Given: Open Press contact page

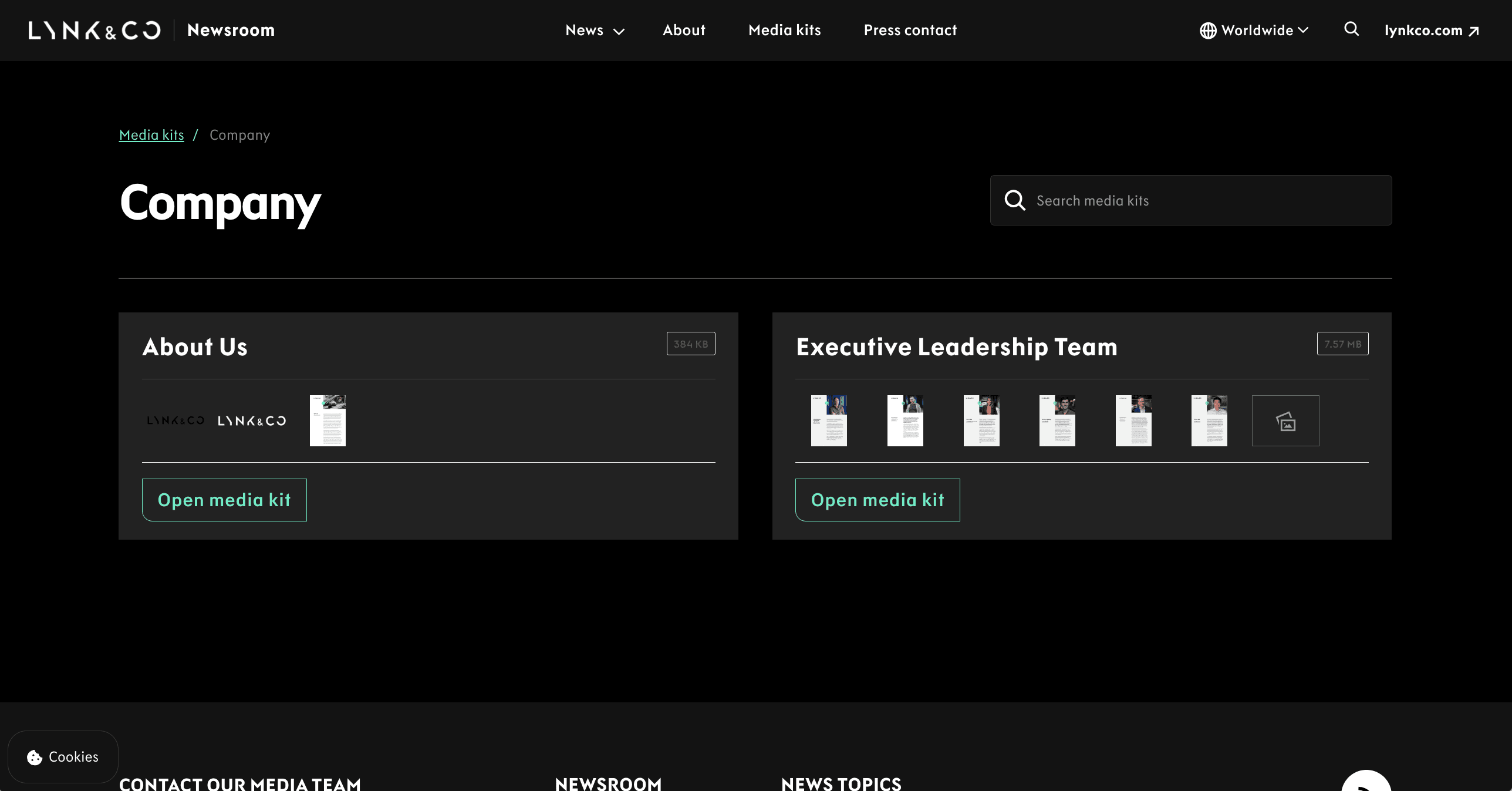Looking at the screenshot, I should pos(910,31).
